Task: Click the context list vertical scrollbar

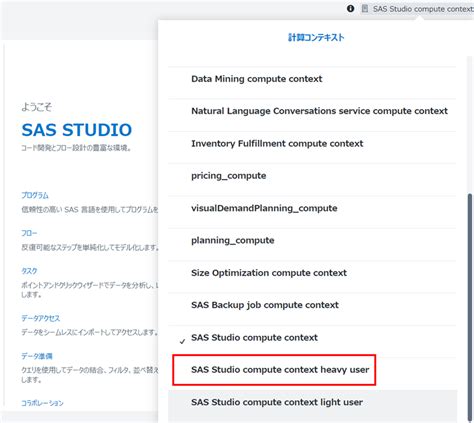Action: click(x=470, y=307)
